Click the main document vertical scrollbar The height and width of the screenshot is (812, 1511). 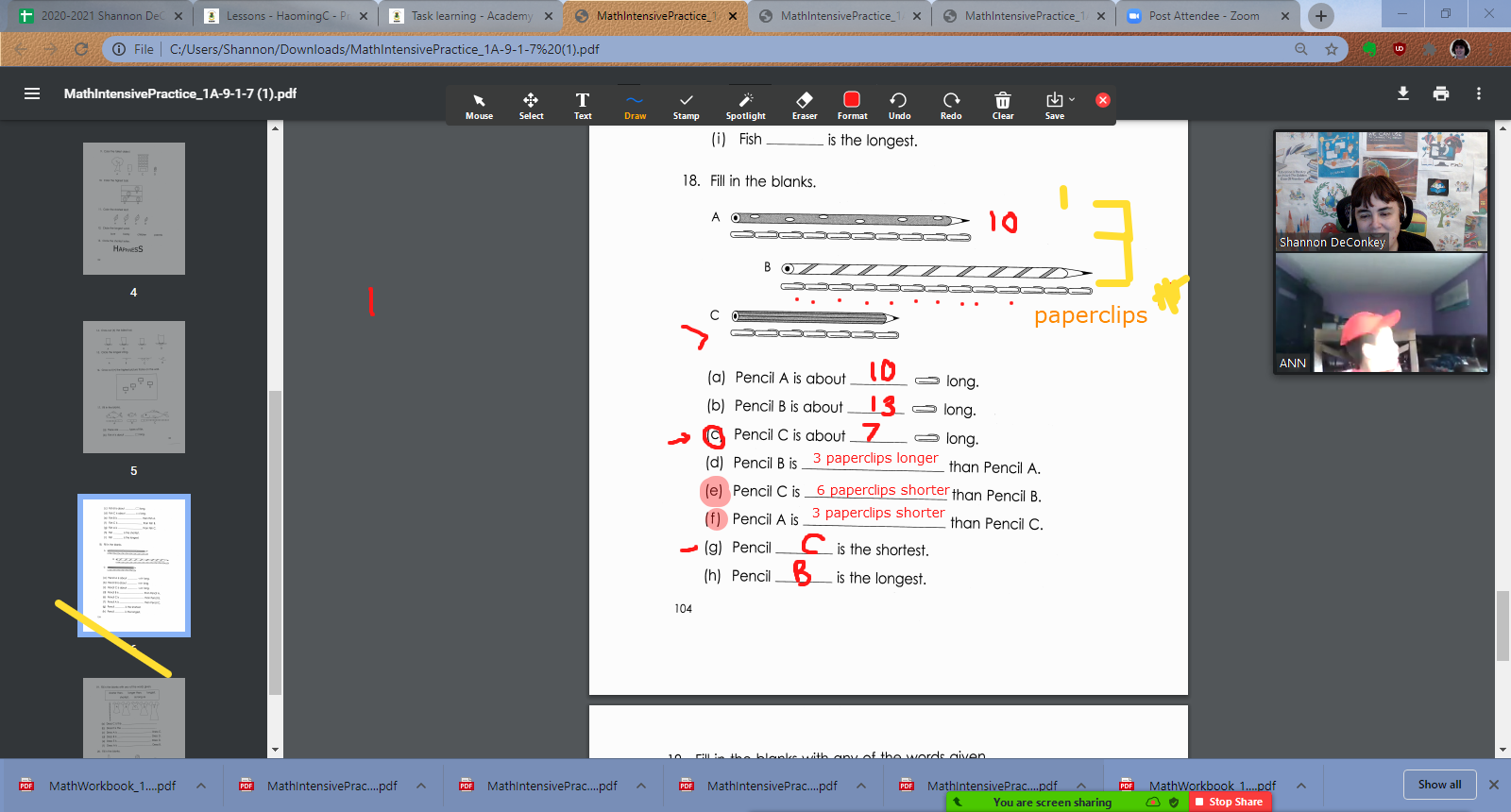point(1503,625)
